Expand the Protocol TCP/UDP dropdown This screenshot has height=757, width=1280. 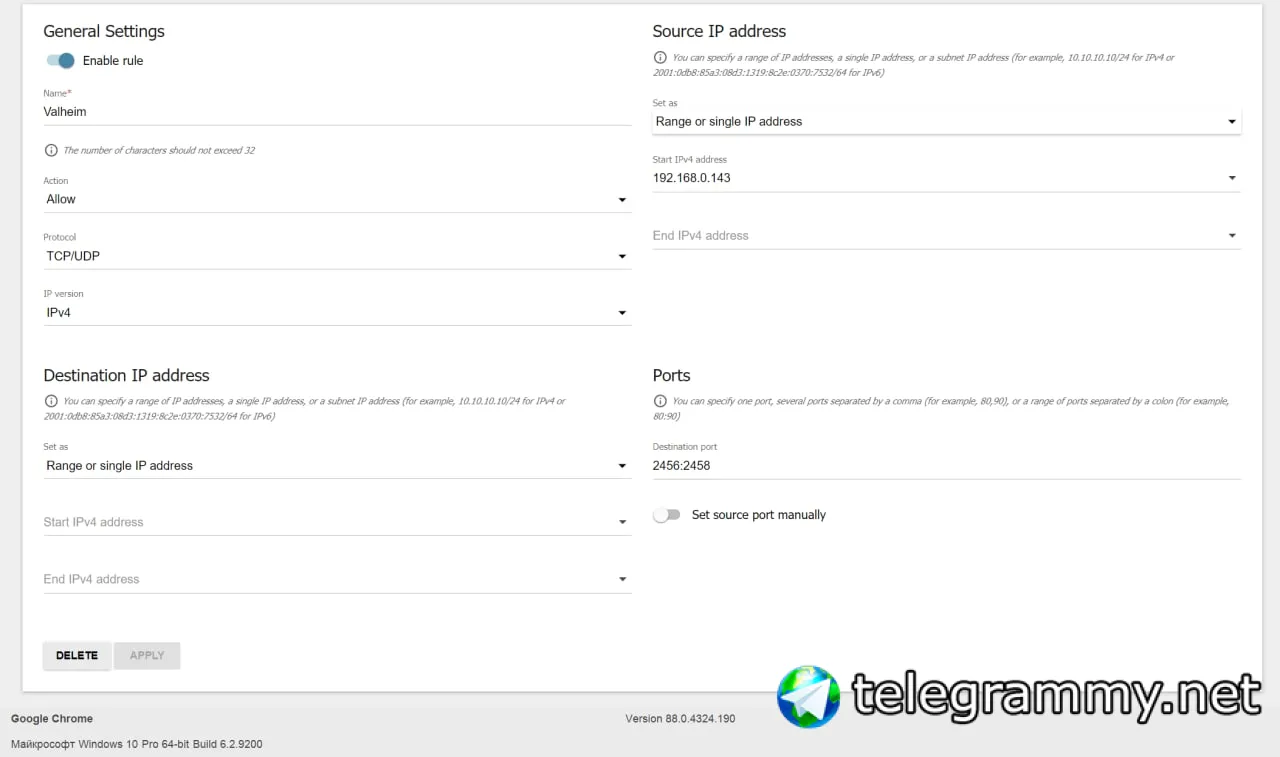click(337, 256)
